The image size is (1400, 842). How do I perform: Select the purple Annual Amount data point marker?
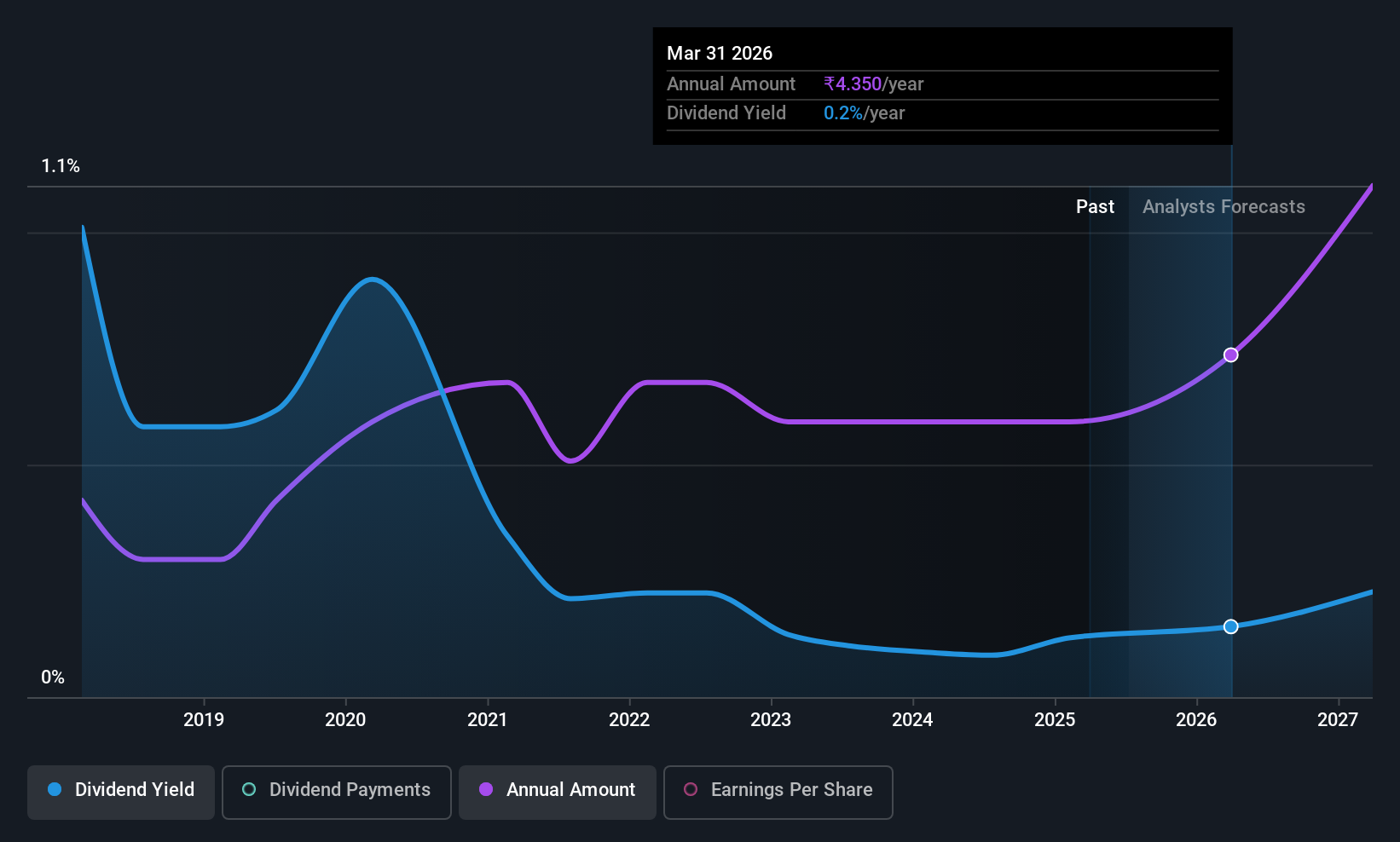pyautogui.click(x=1230, y=355)
